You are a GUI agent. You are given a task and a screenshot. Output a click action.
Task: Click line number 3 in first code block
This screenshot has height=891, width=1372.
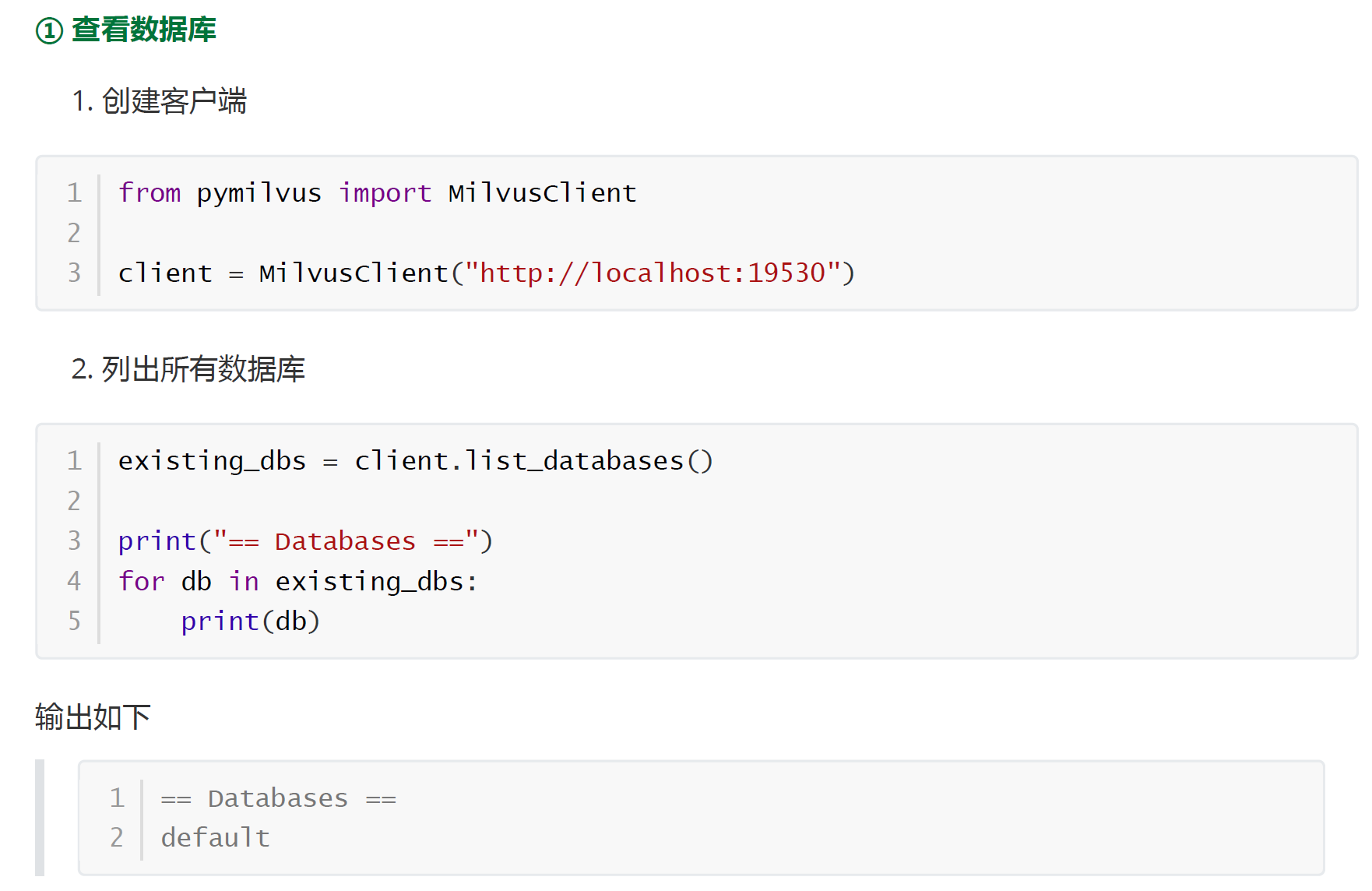(x=75, y=273)
